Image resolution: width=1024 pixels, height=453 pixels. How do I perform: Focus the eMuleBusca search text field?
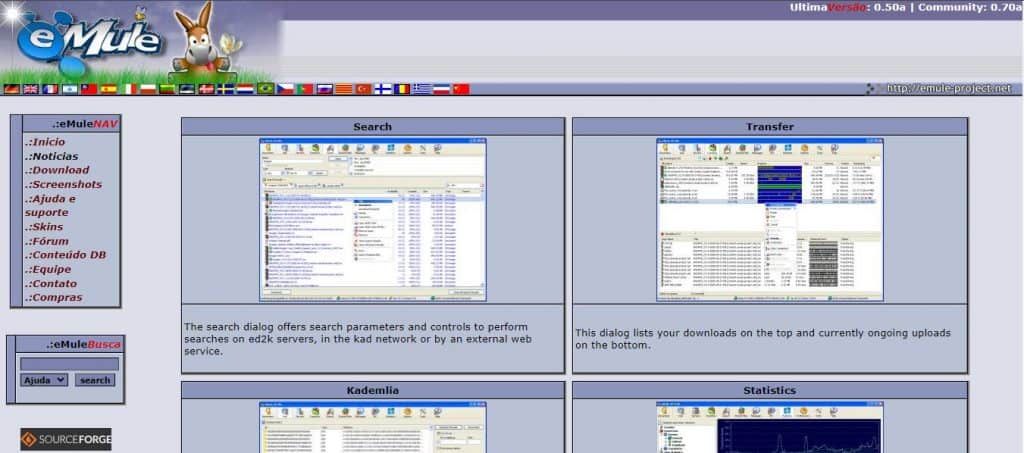pyautogui.click(x=69, y=364)
